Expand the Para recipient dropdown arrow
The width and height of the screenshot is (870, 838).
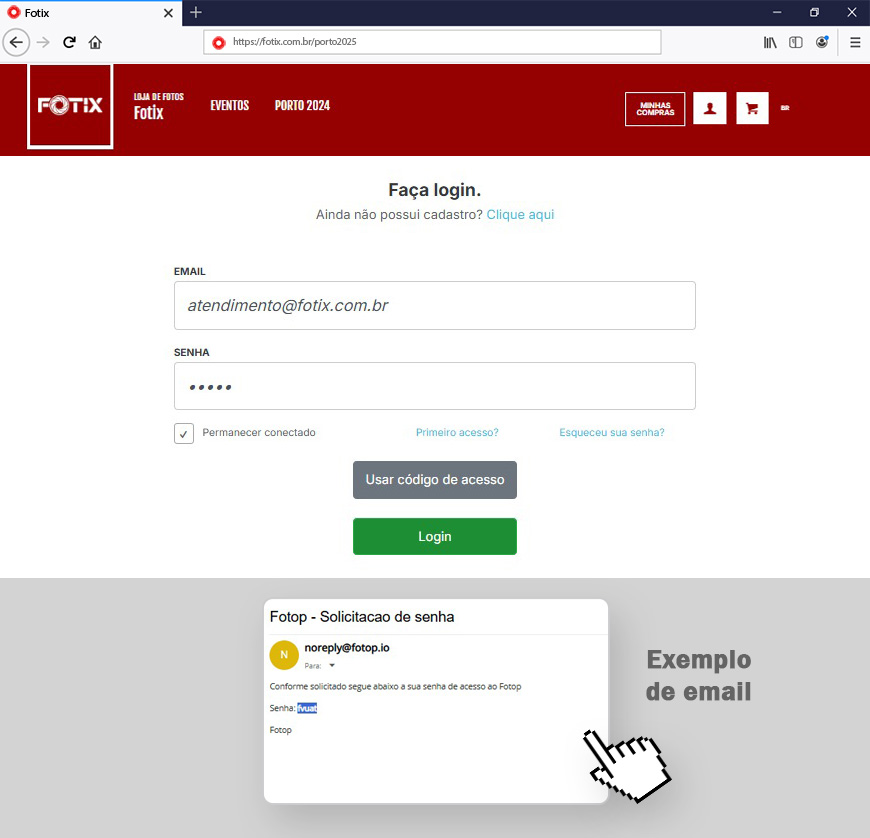pos(332,665)
